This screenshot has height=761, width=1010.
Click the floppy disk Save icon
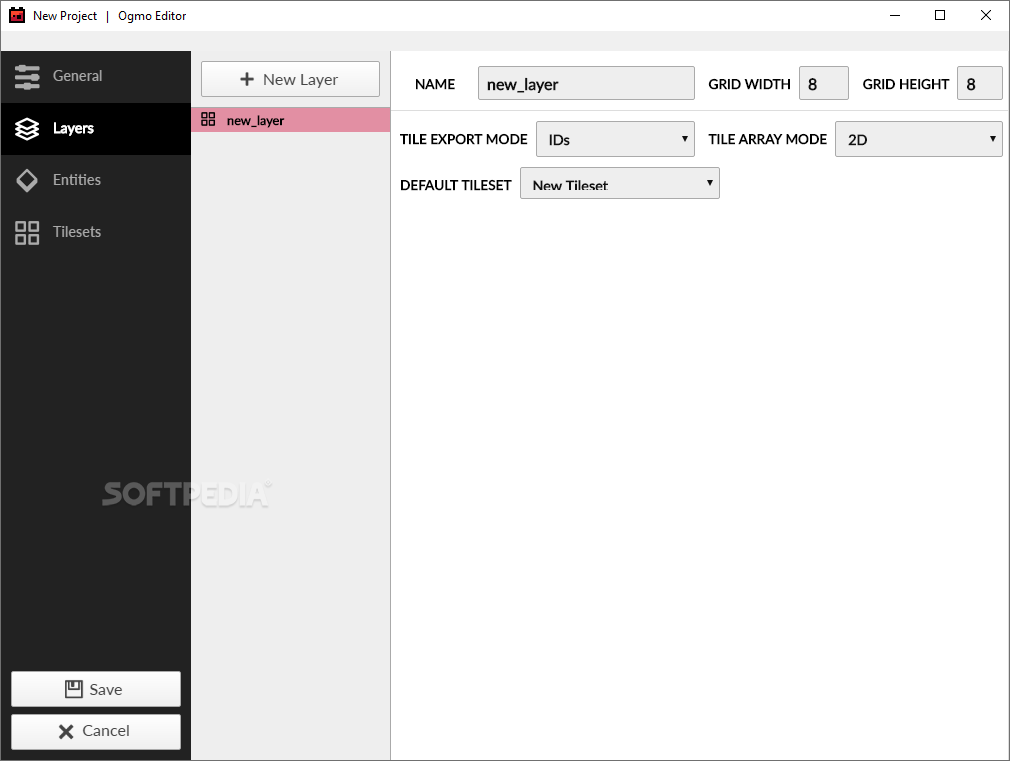(x=73, y=689)
